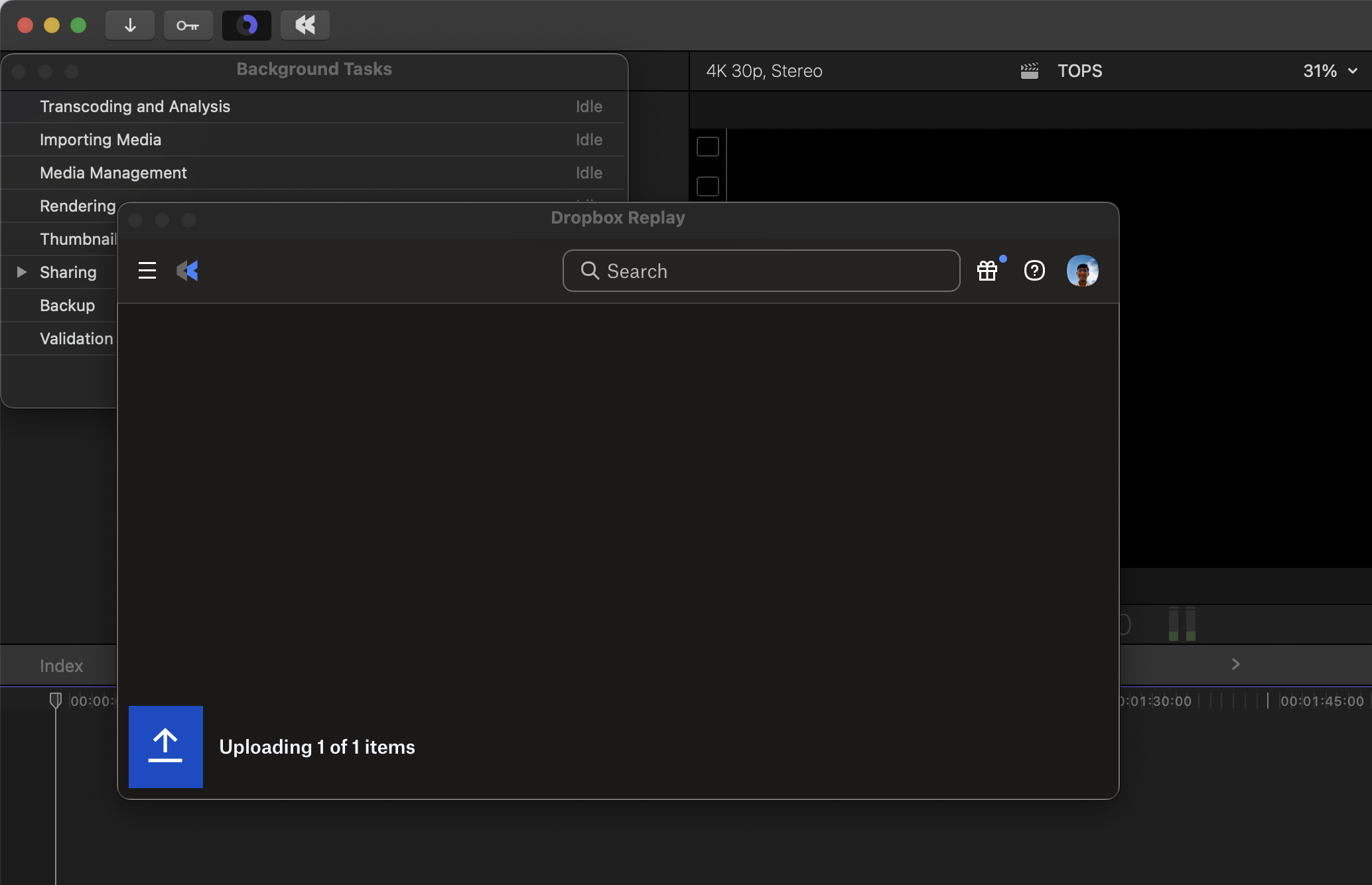Click the Dropbox Replay logo icon
1372x885 pixels.
tap(188, 271)
